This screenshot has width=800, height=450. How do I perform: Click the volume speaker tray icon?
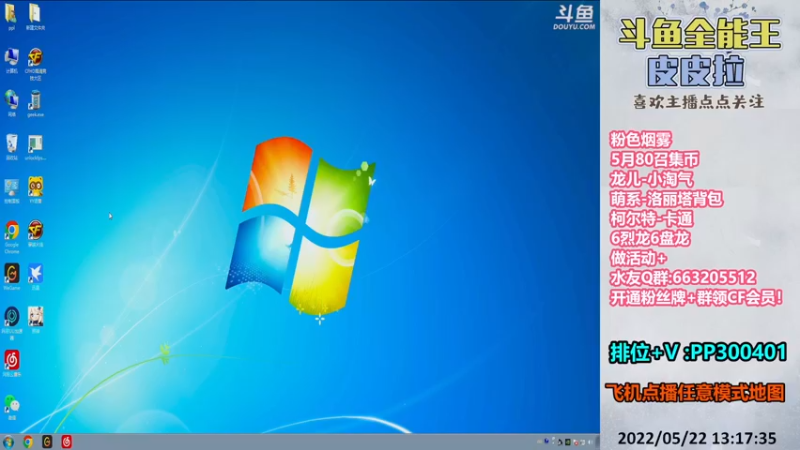point(590,442)
